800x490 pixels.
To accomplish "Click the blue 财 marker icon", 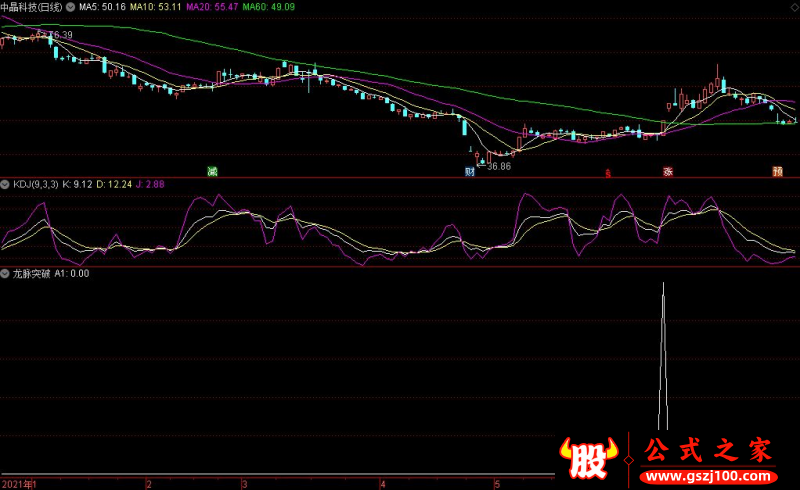I will click(470, 172).
